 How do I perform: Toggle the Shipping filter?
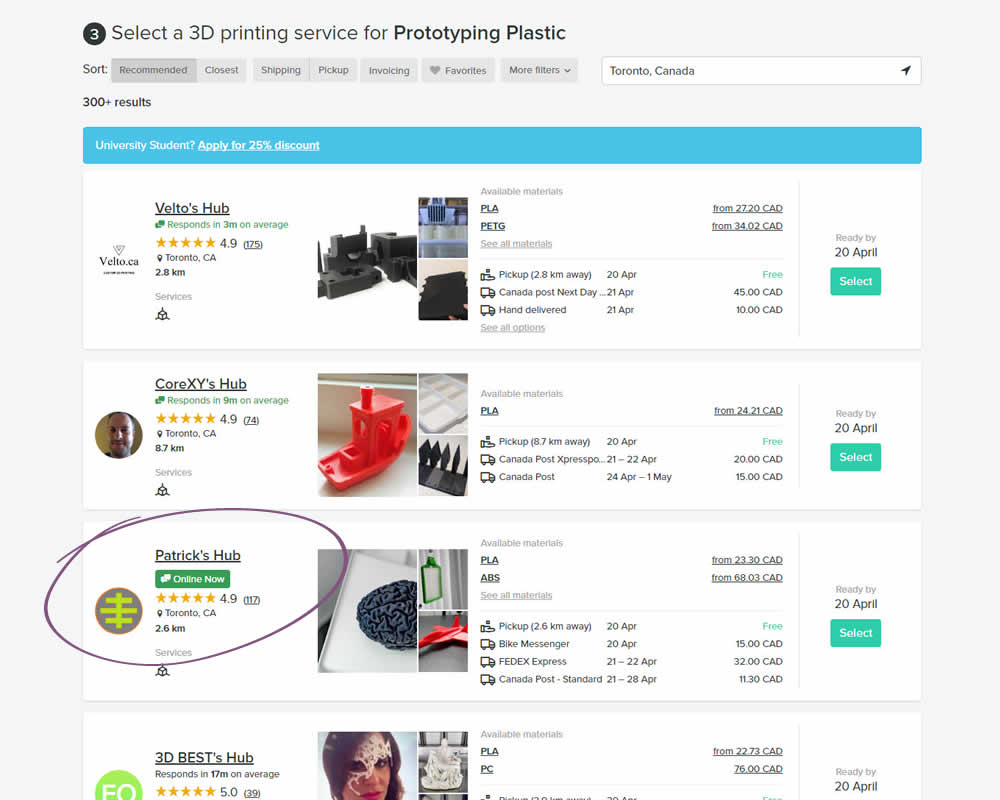281,70
